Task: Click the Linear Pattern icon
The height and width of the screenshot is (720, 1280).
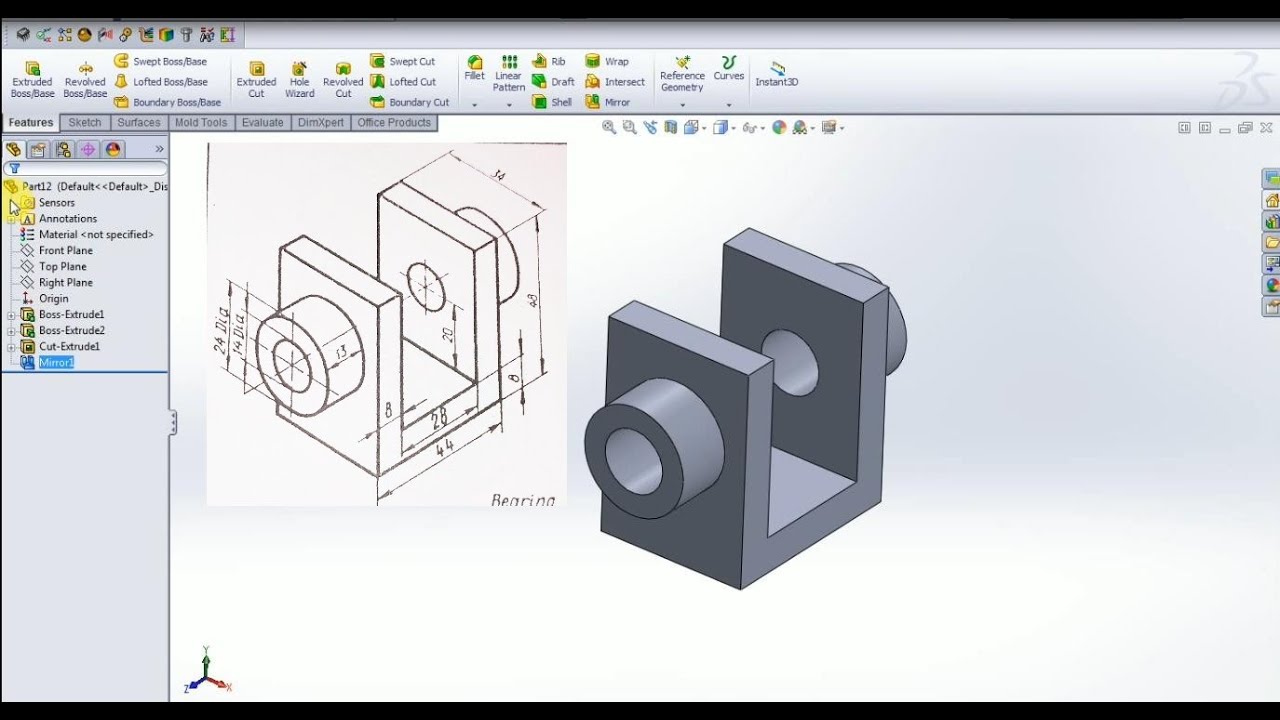Action: tap(509, 62)
